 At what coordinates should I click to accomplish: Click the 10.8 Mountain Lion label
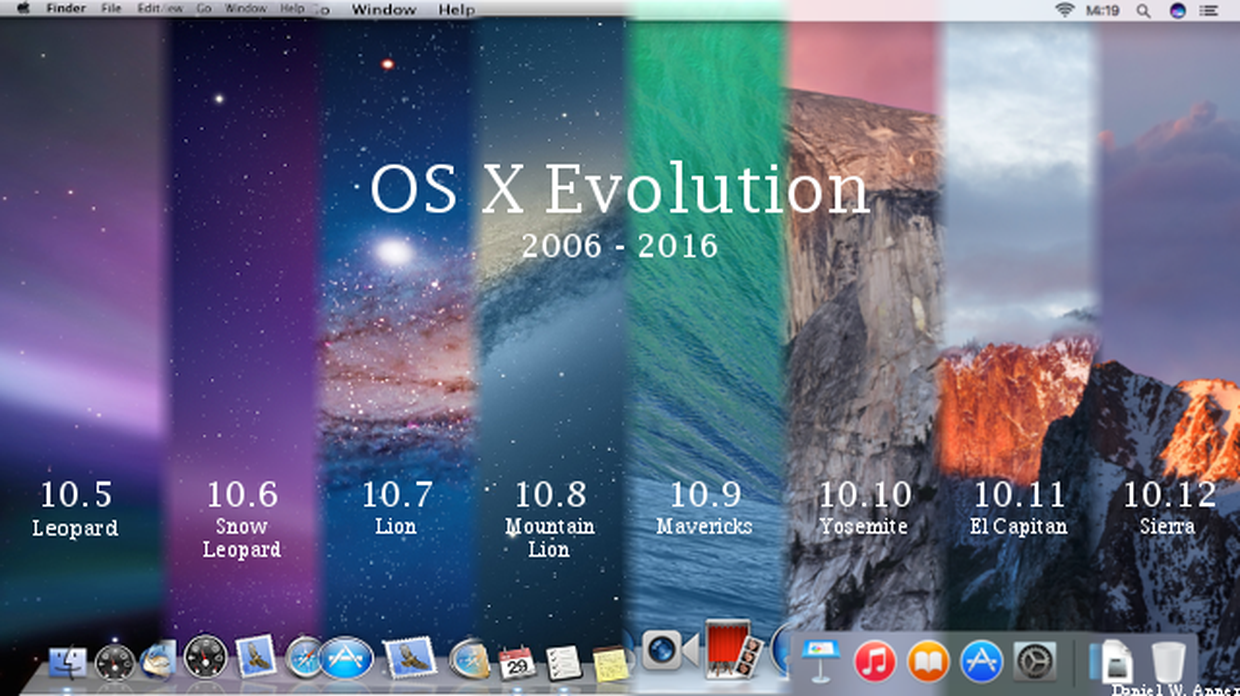549,518
